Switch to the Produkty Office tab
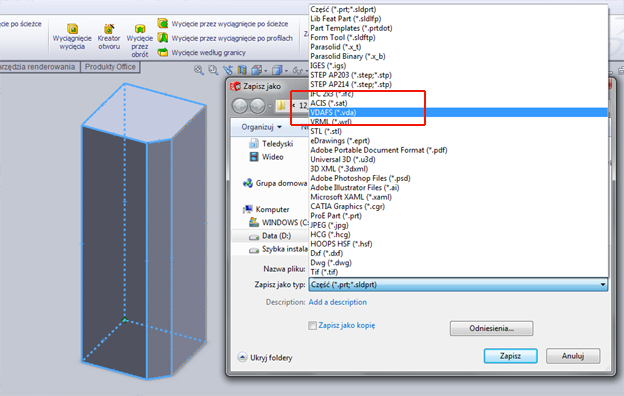The width and height of the screenshot is (624, 396). 110,67
